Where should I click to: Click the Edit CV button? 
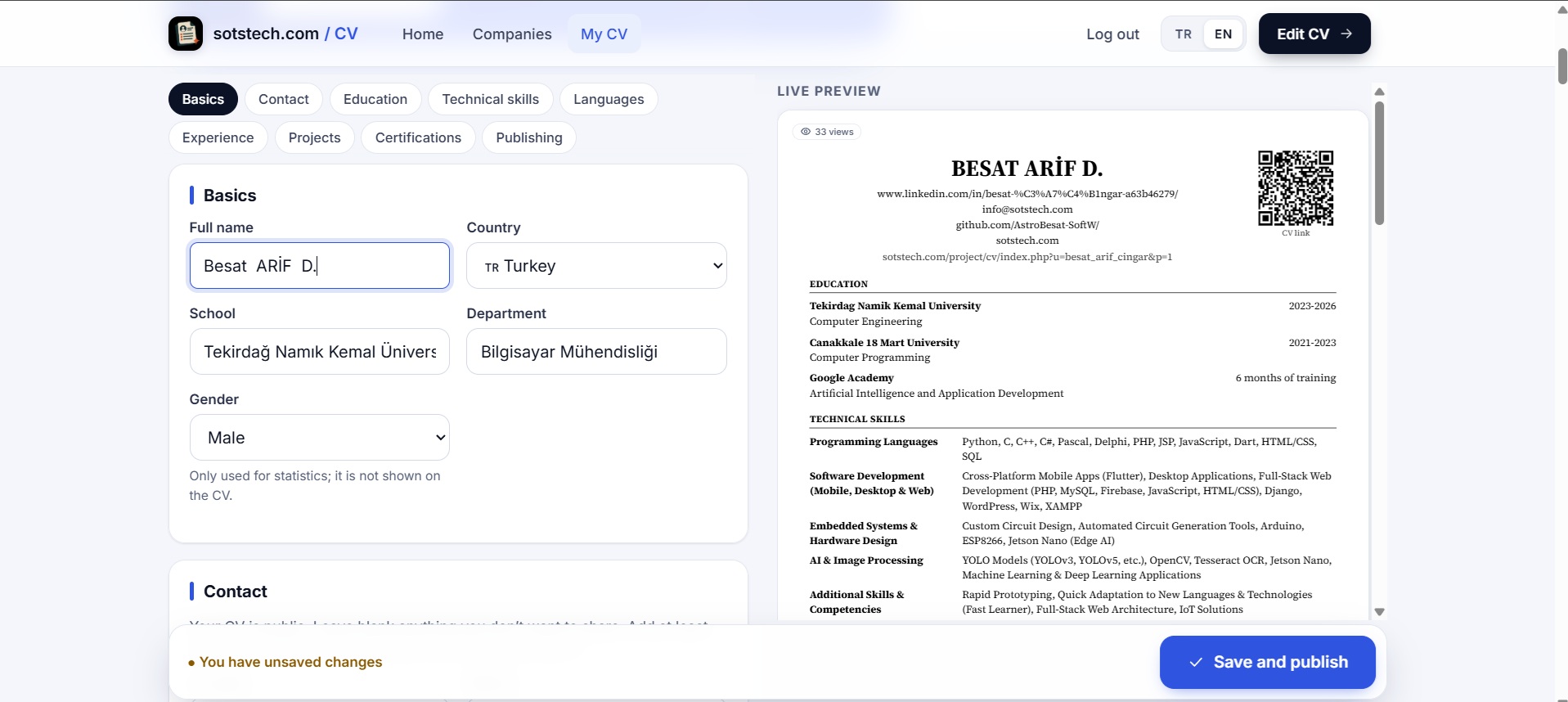tap(1314, 34)
